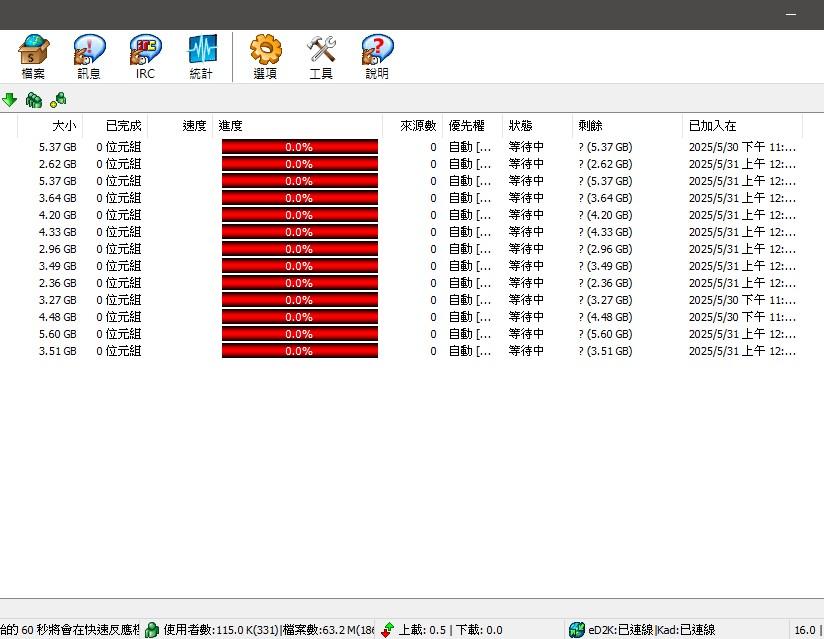The image size is (824, 639).
Task: Open the 說明 help icon
Action: coord(377,57)
